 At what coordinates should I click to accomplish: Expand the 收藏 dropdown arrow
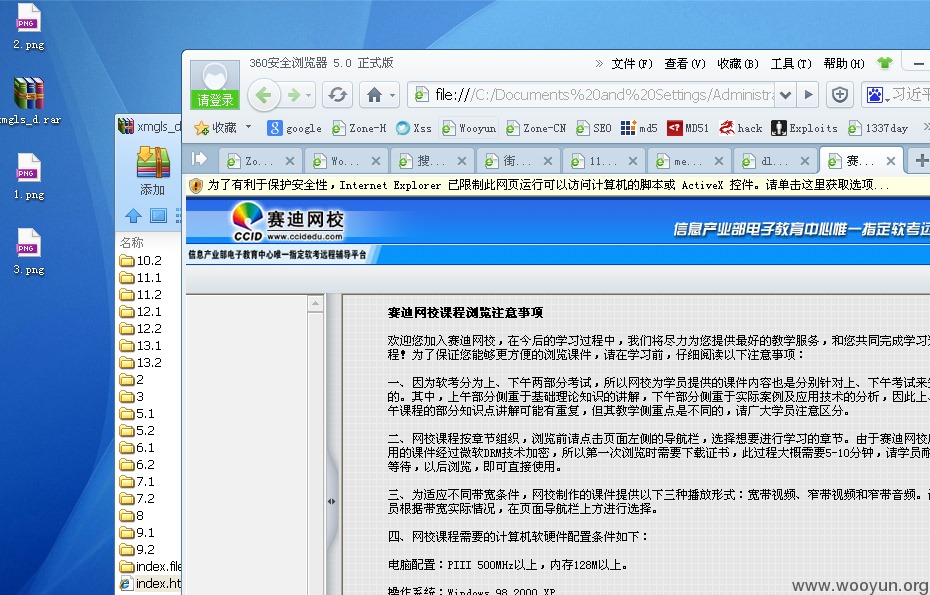point(249,126)
